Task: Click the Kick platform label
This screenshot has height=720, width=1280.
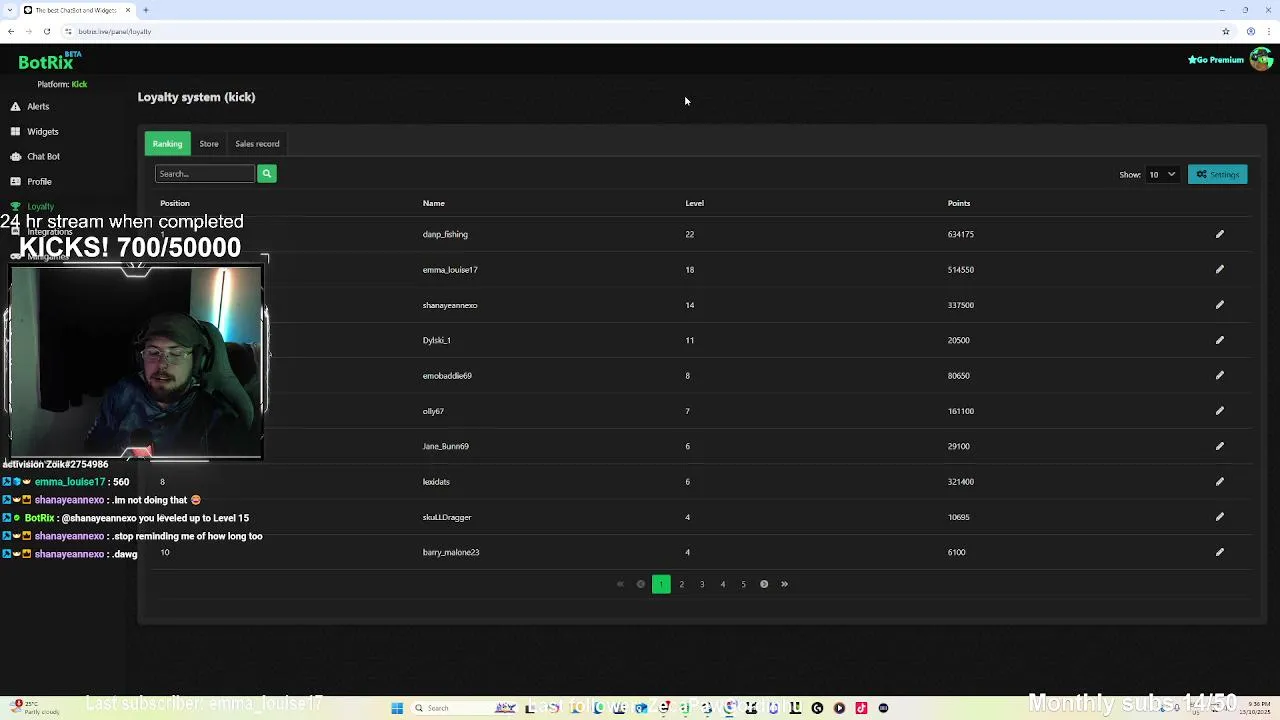Action: click(x=79, y=84)
